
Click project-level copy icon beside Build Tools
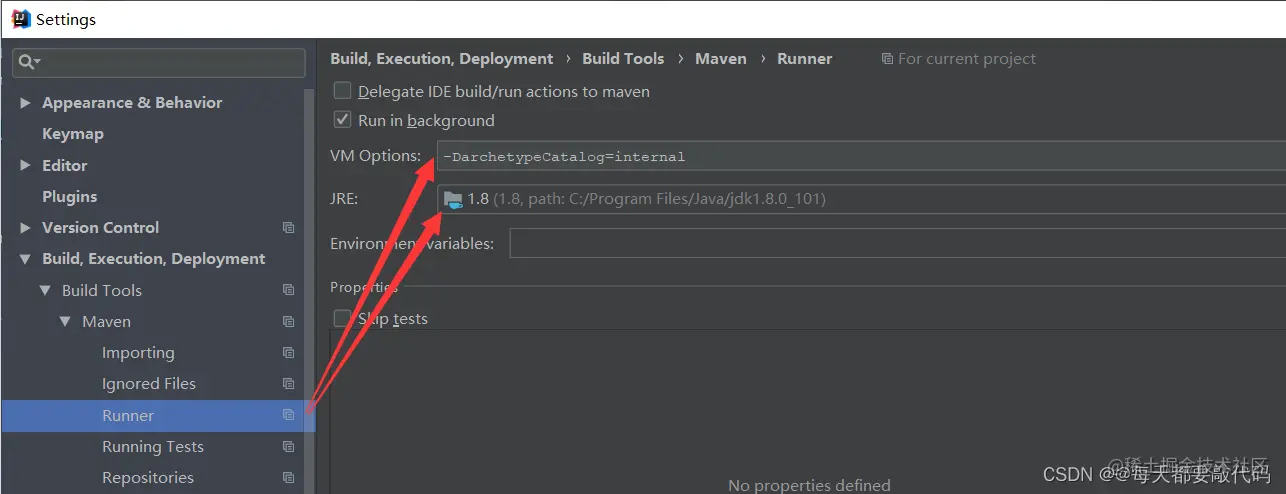pos(289,290)
